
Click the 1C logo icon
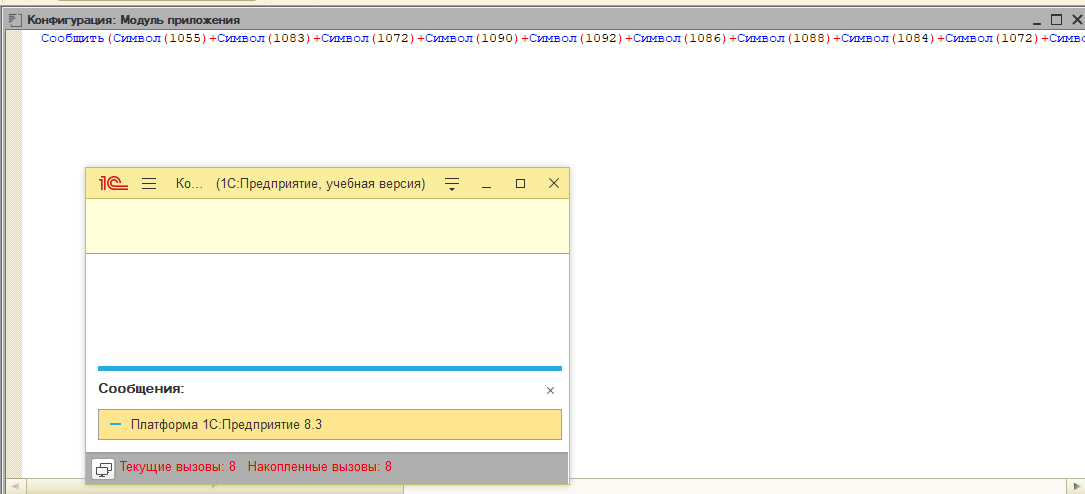113,183
